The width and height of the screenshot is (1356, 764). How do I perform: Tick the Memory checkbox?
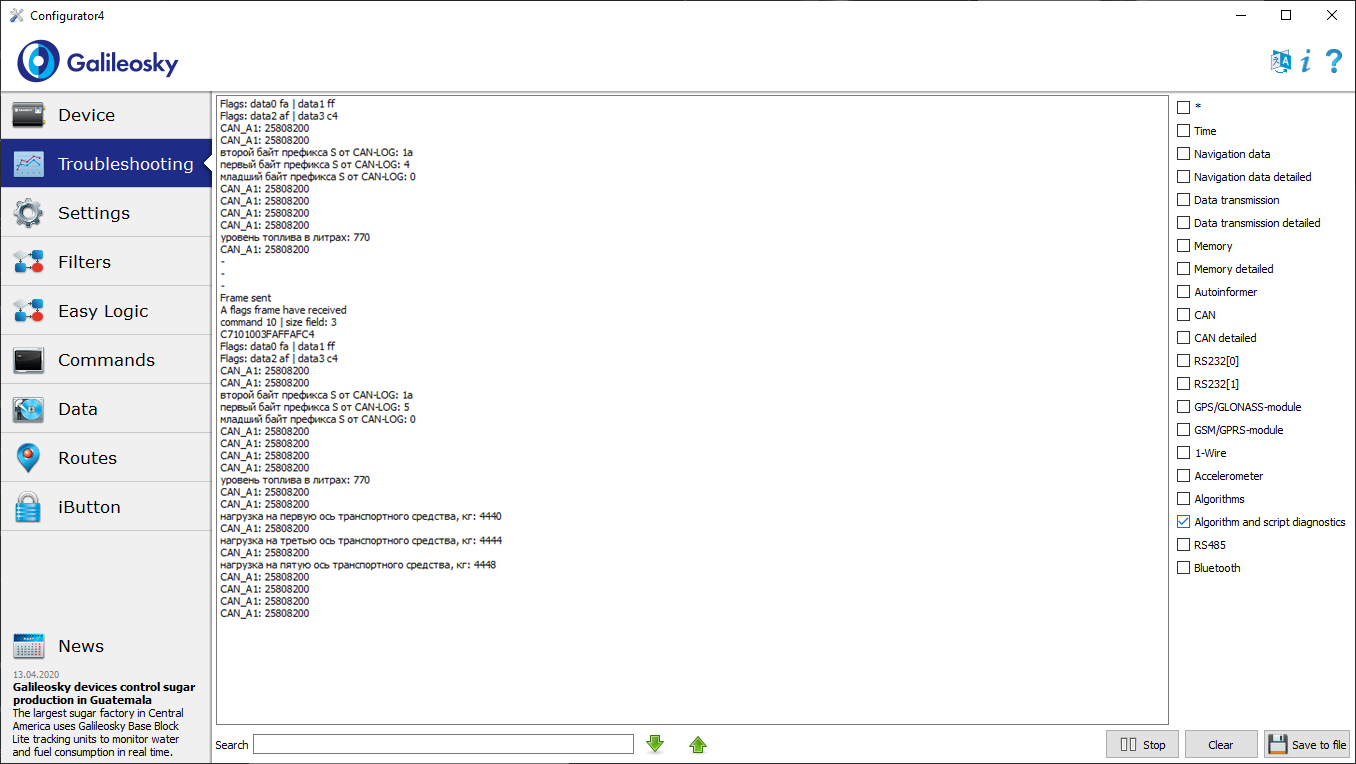point(1184,246)
